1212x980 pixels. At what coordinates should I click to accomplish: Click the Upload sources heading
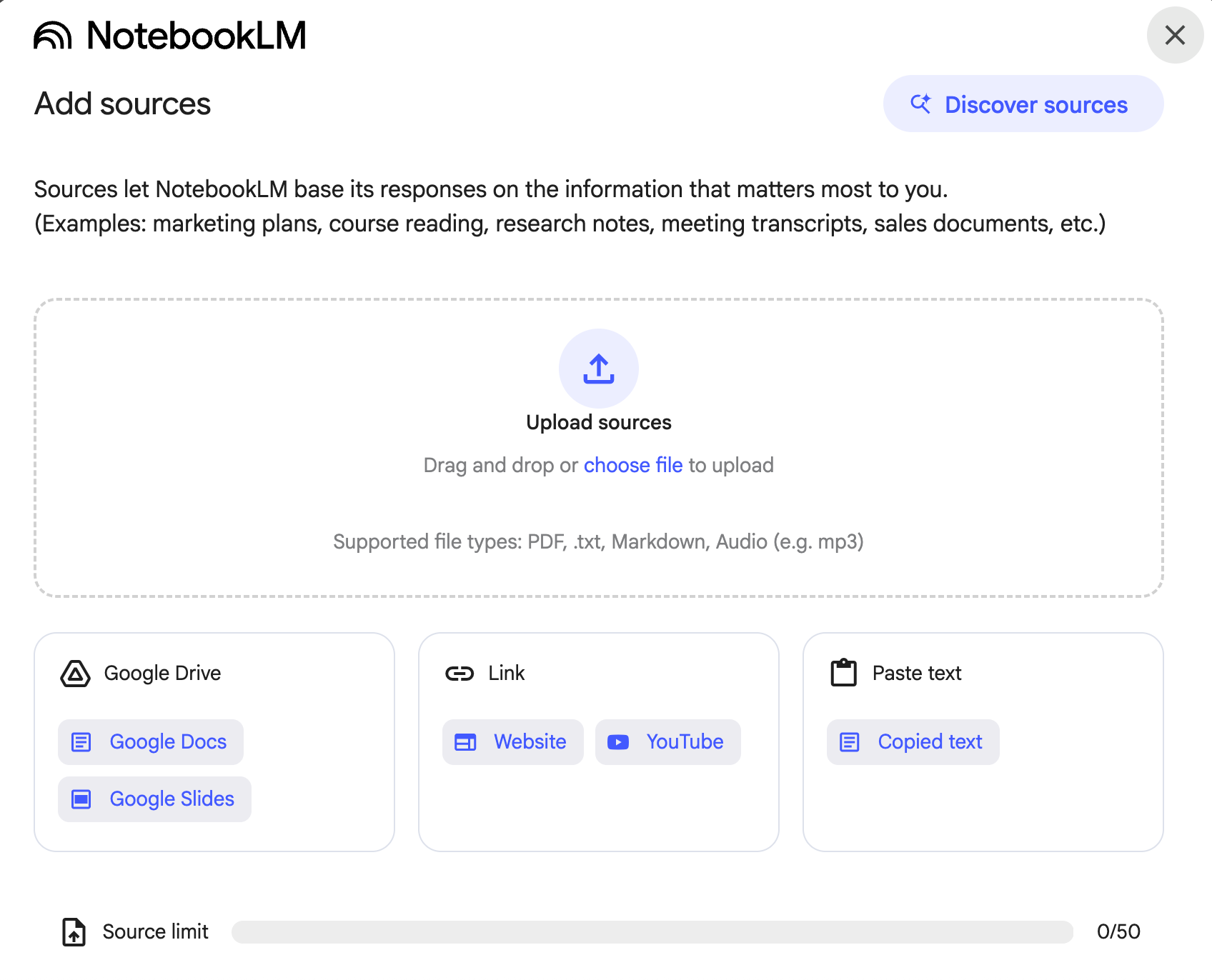[599, 422]
